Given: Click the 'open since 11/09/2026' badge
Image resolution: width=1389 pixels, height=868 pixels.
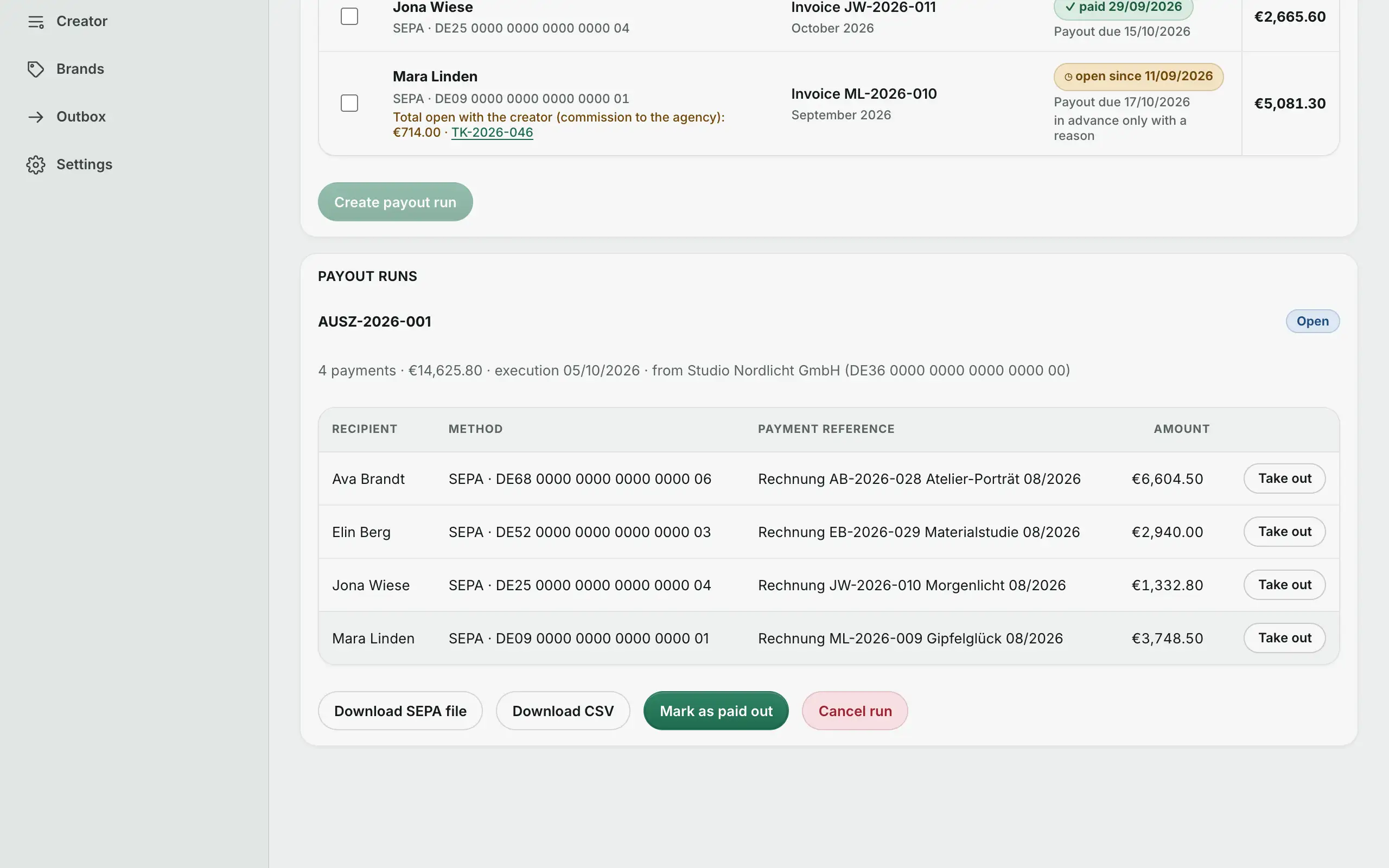Looking at the screenshot, I should tap(1138, 76).
